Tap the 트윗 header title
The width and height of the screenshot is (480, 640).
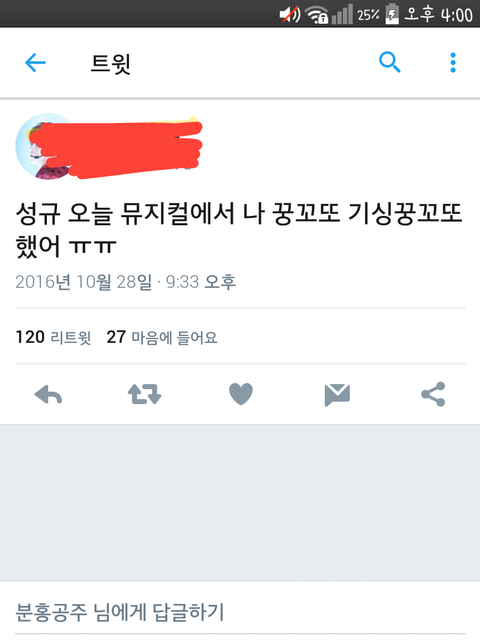(x=111, y=63)
